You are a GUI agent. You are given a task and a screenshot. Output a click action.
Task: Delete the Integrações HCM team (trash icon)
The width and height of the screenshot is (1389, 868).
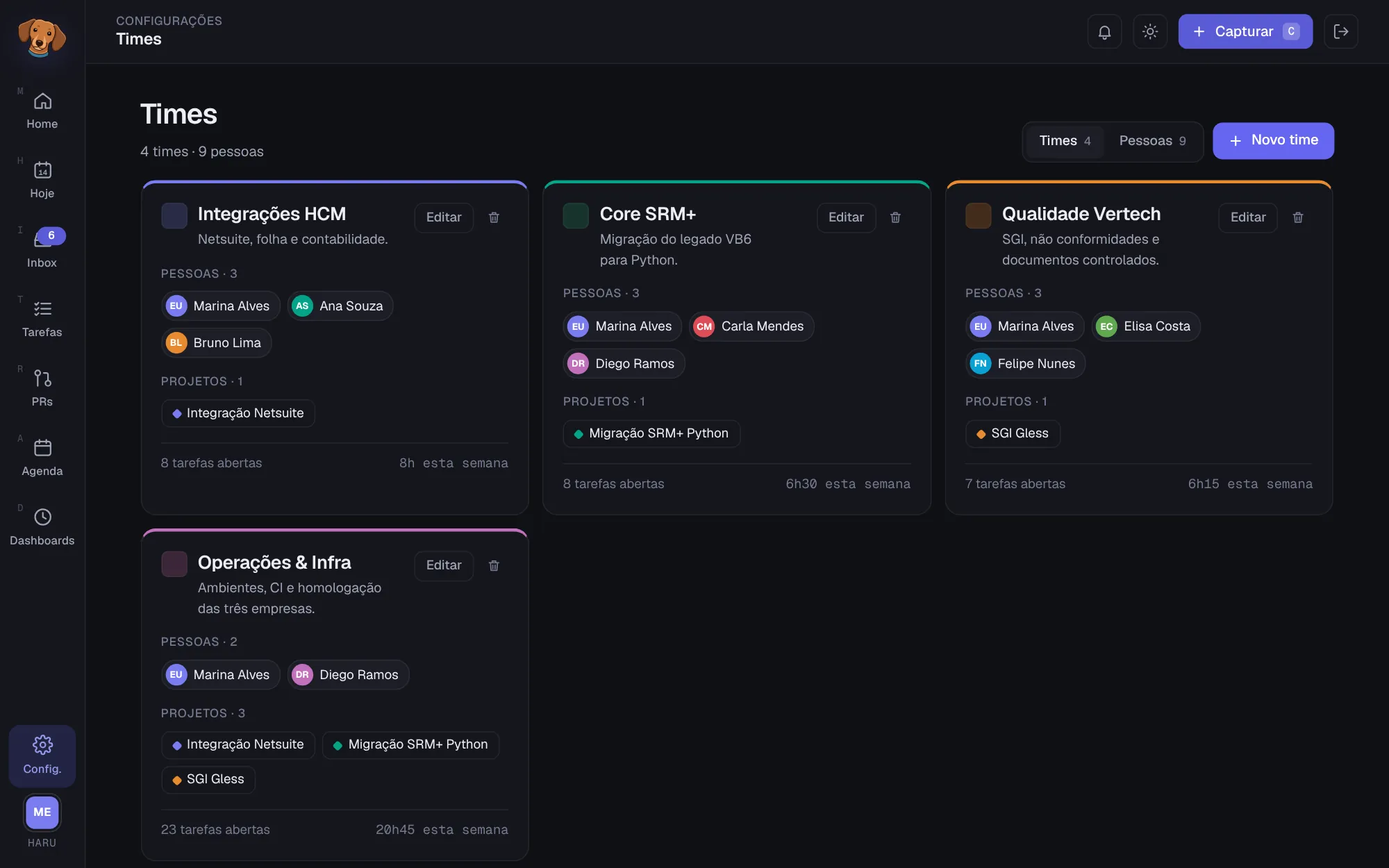pos(494,217)
